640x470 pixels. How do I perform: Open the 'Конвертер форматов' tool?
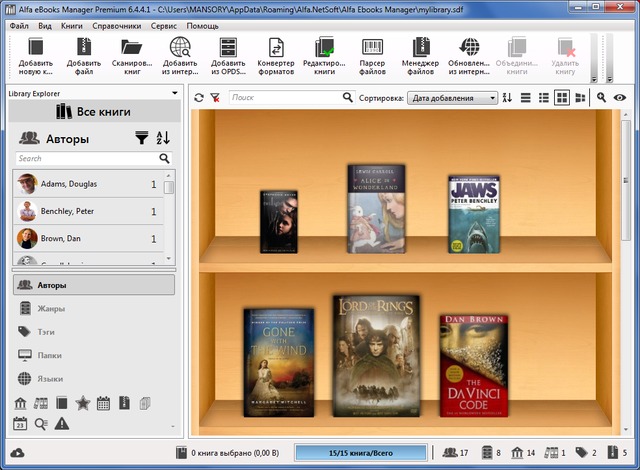pyautogui.click(x=276, y=47)
